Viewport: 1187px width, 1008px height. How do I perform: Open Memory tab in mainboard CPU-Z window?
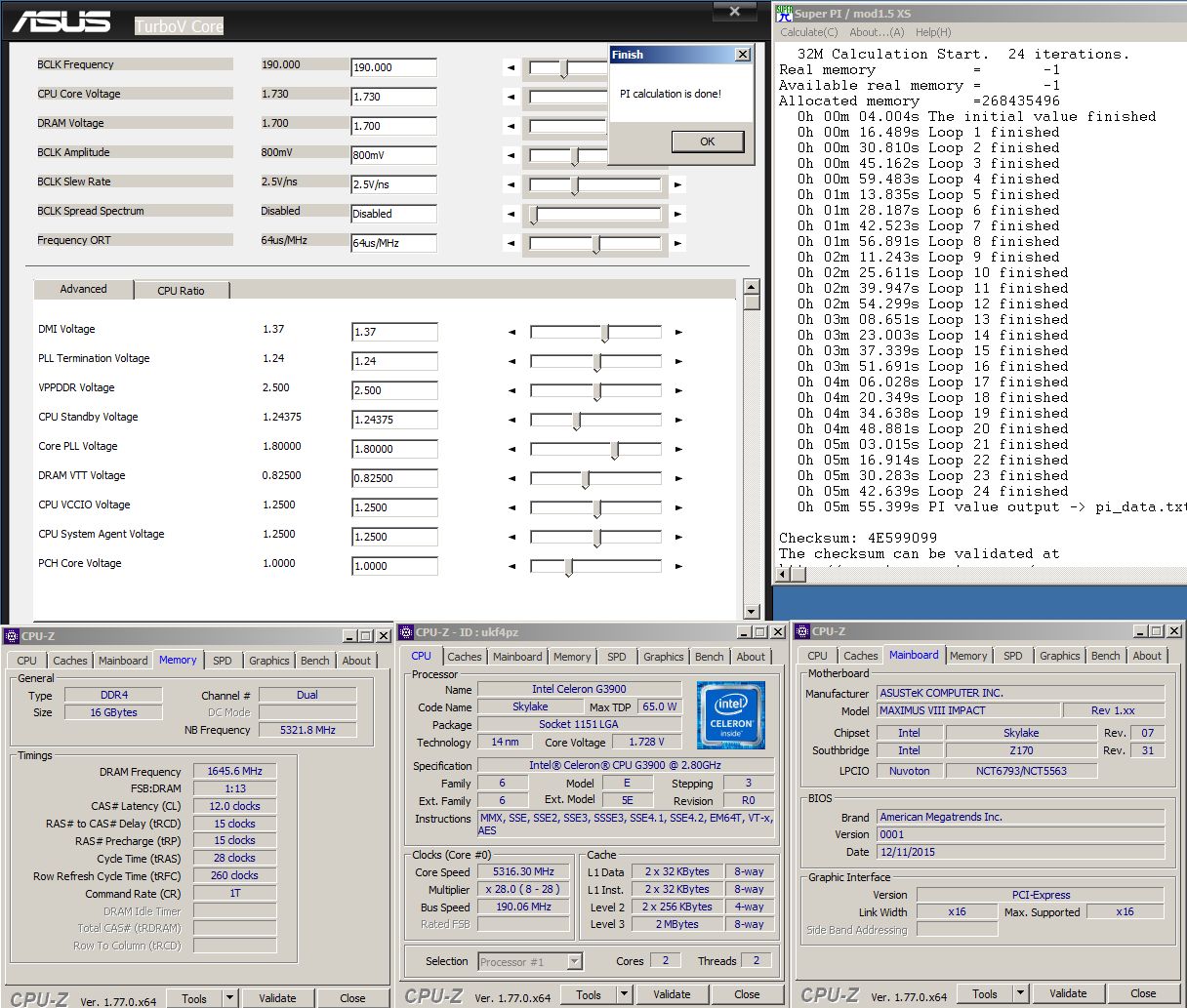click(x=968, y=656)
